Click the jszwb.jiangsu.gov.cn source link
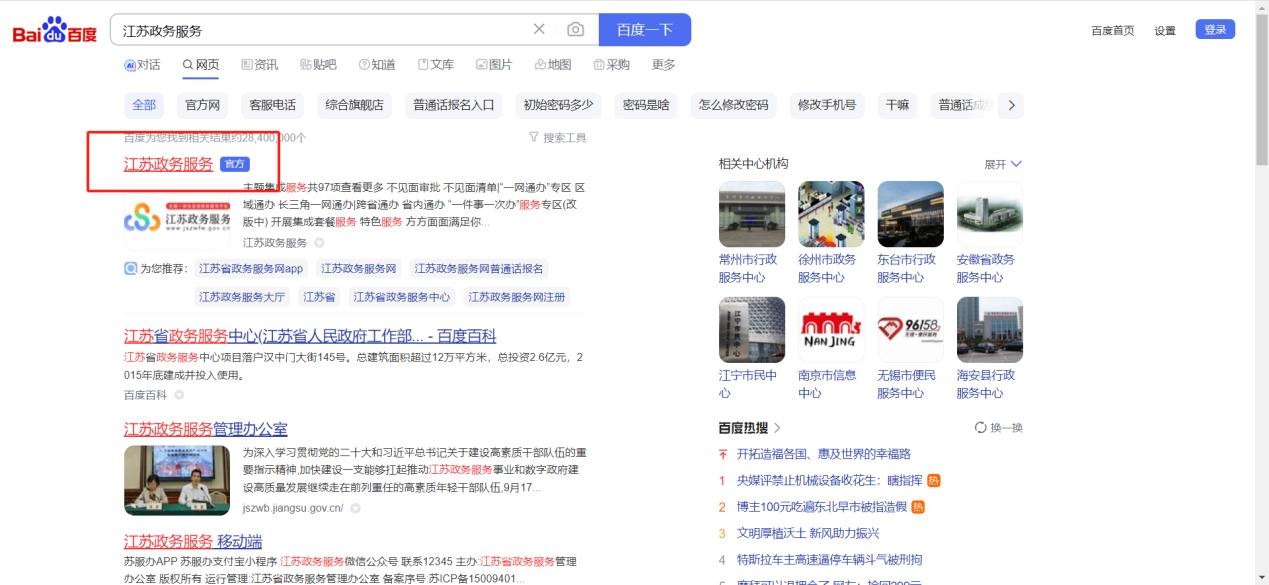This screenshot has height=585, width=1269. pos(293,508)
